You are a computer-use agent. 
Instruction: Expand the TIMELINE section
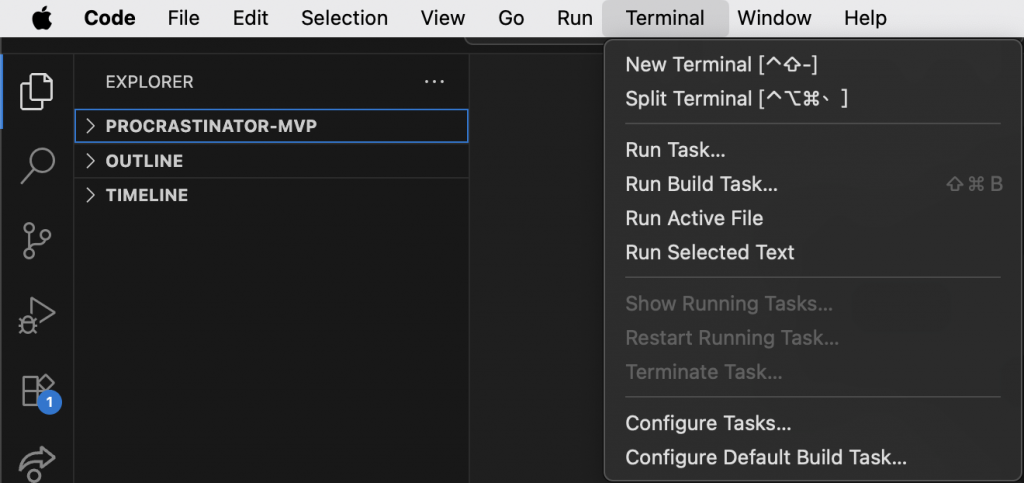point(146,195)
